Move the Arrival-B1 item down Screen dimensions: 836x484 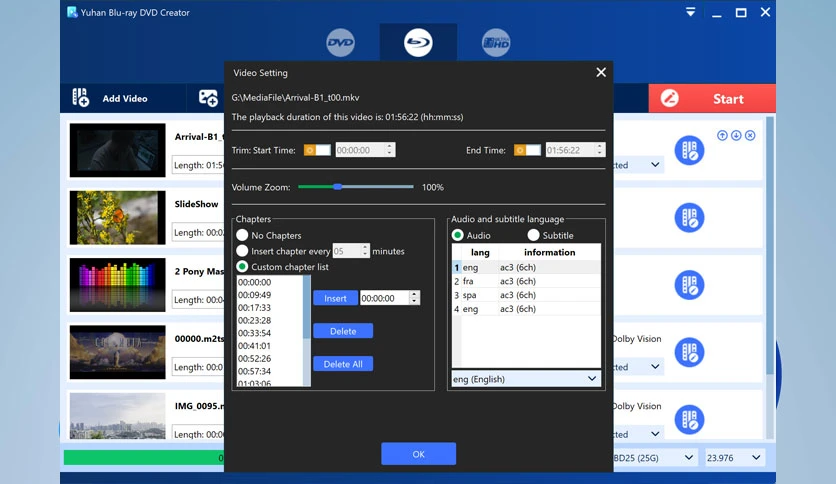pyautogui.click(x=736, y=135)
